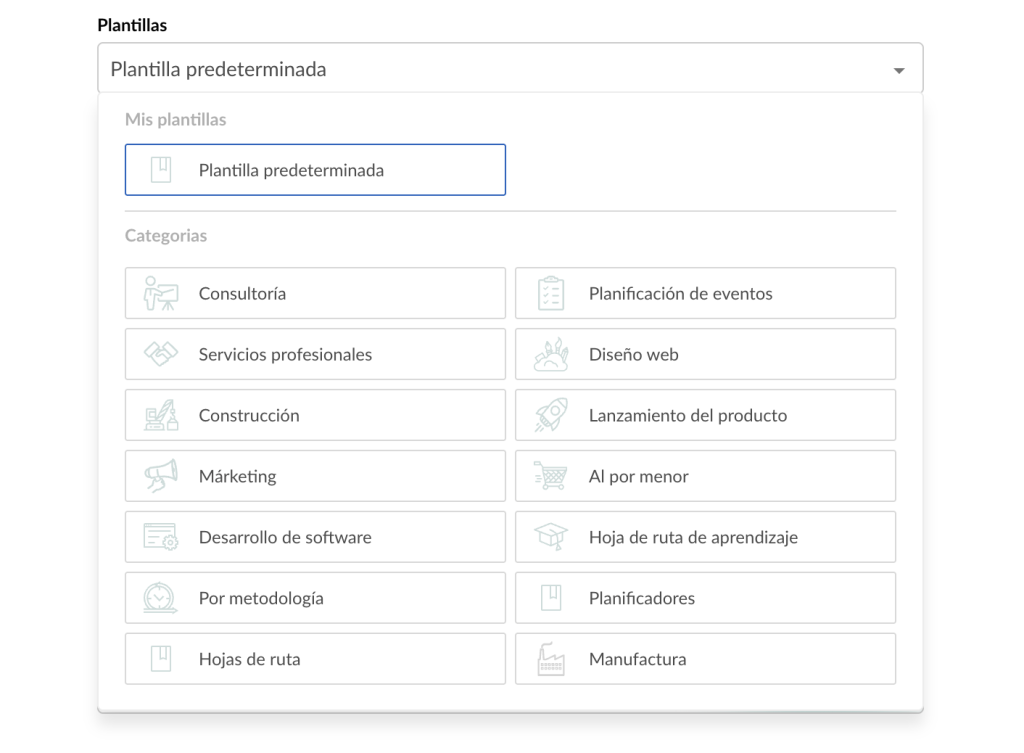Click the Planificación de eventos checklist icon

pos(551,293)
